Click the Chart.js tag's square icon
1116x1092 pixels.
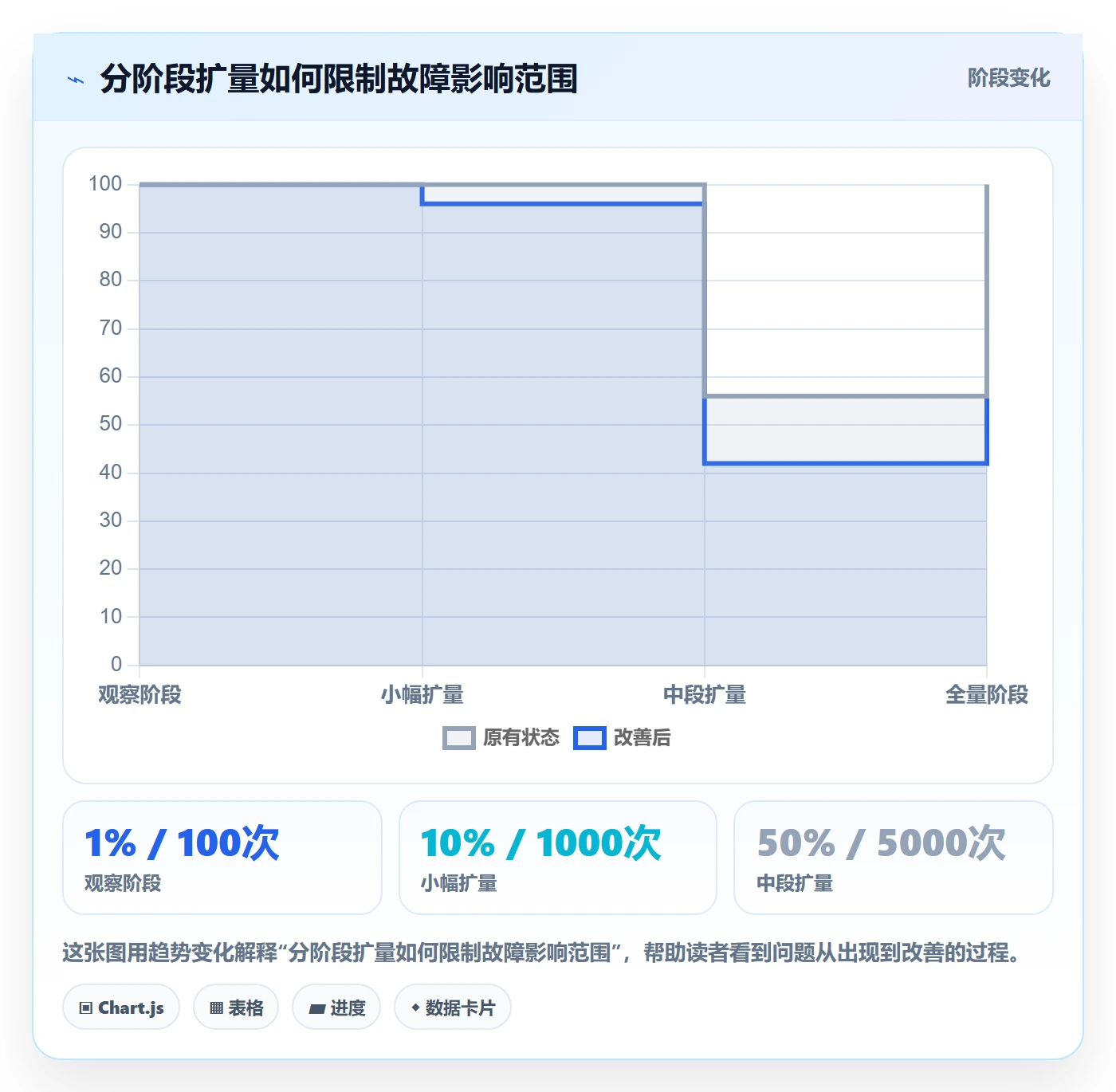[x=86, y=1008]
